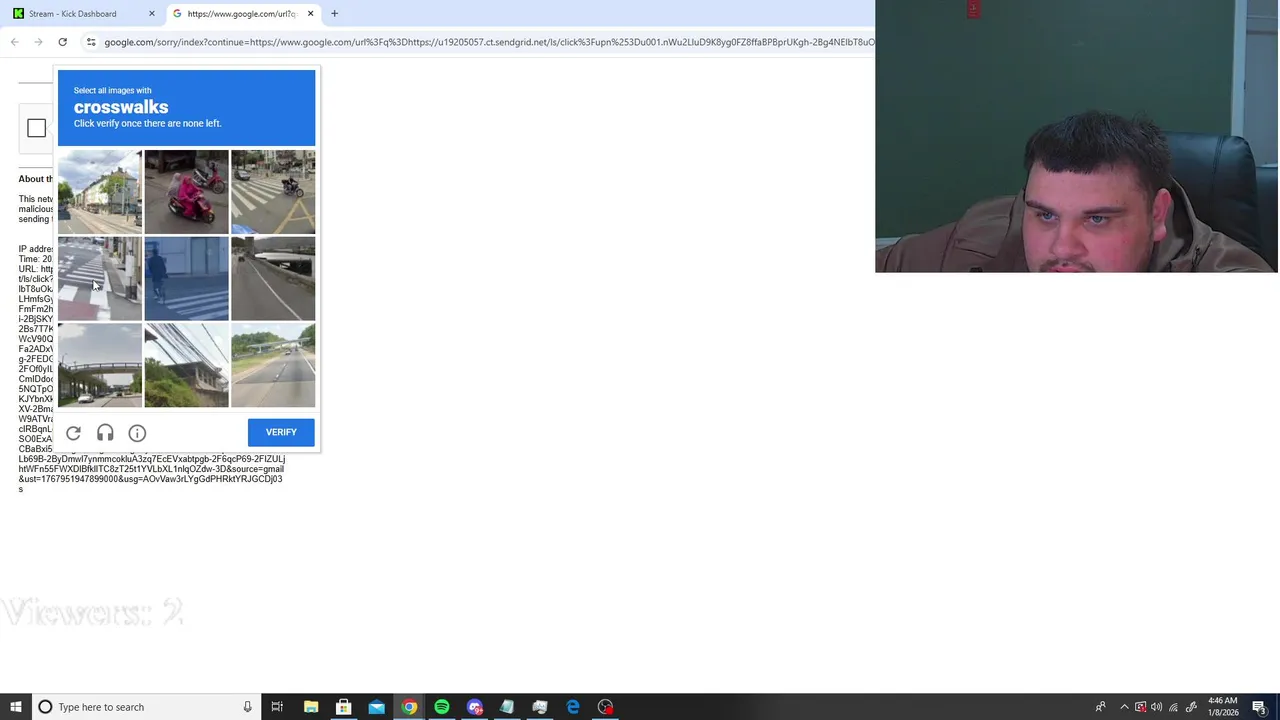Select the power lines and building tile
1280x720 pixels.
coord(186,366)
